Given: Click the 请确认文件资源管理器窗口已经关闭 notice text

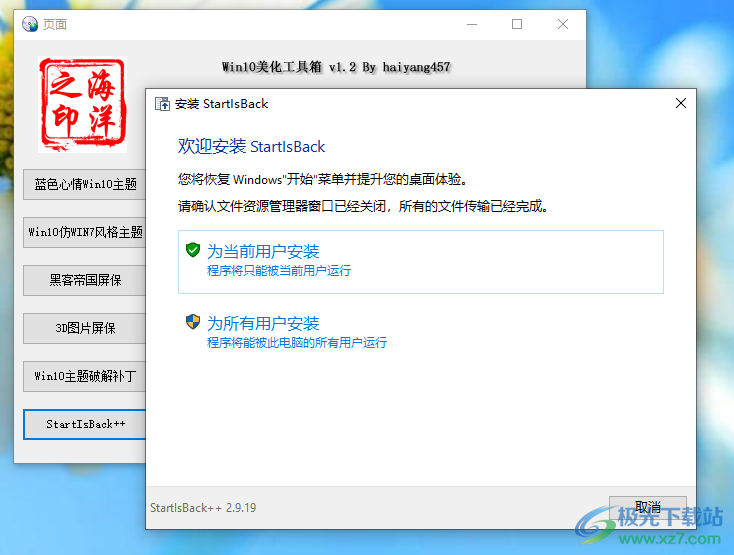Looking at the screenshot, I should (x=363, y=206).
